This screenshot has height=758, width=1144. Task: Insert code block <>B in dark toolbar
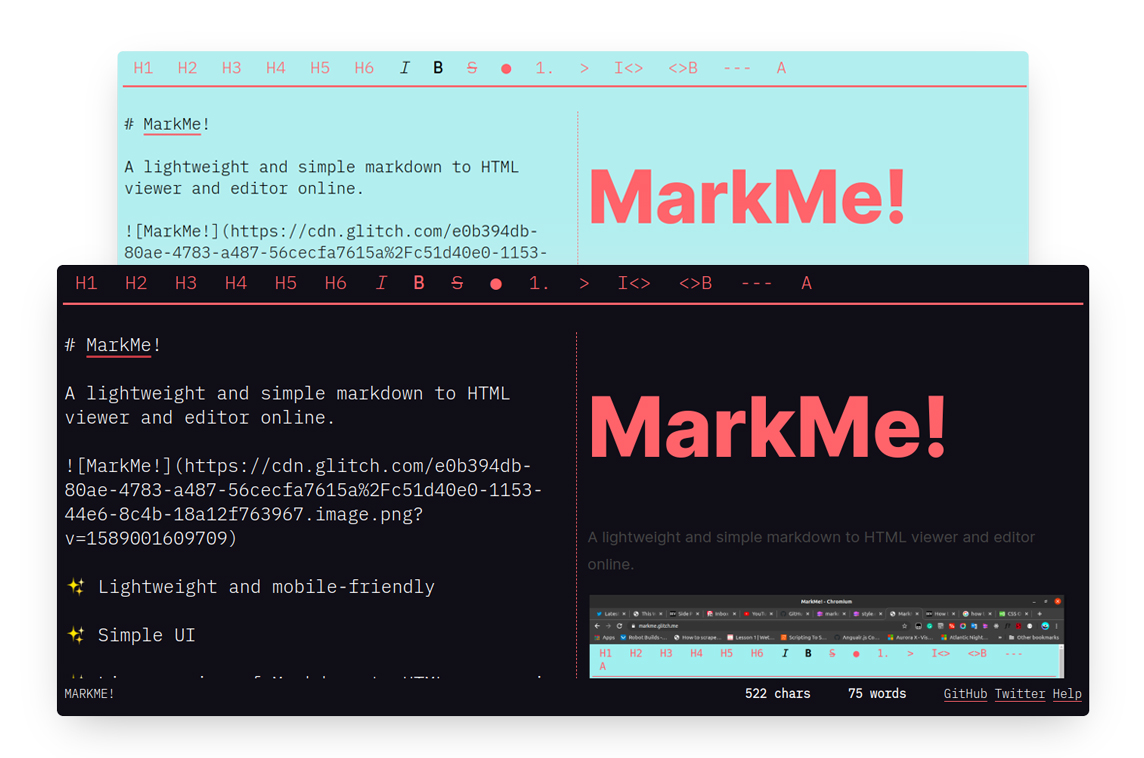tap(695, 283)
